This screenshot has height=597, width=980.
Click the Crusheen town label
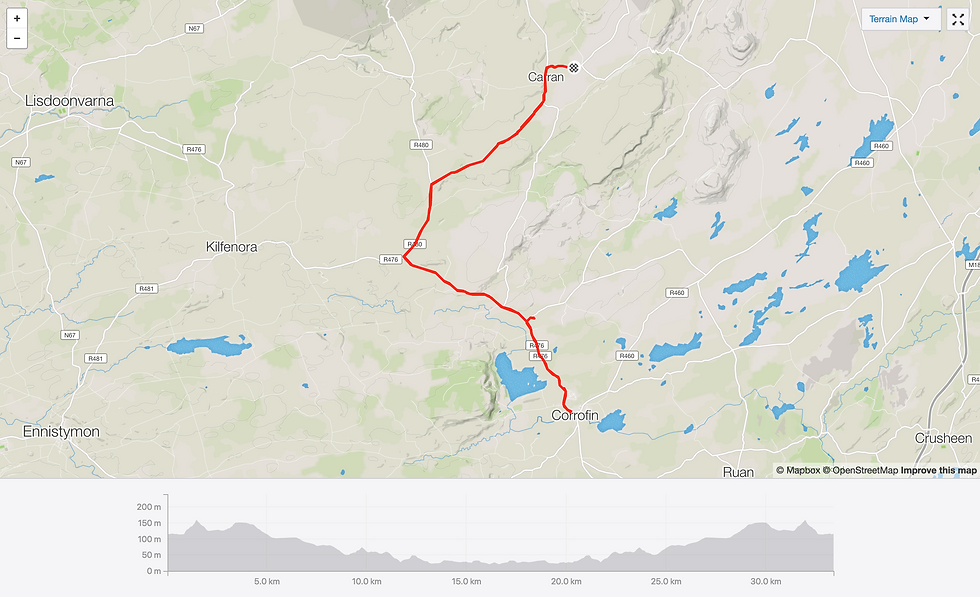point(943,438)
